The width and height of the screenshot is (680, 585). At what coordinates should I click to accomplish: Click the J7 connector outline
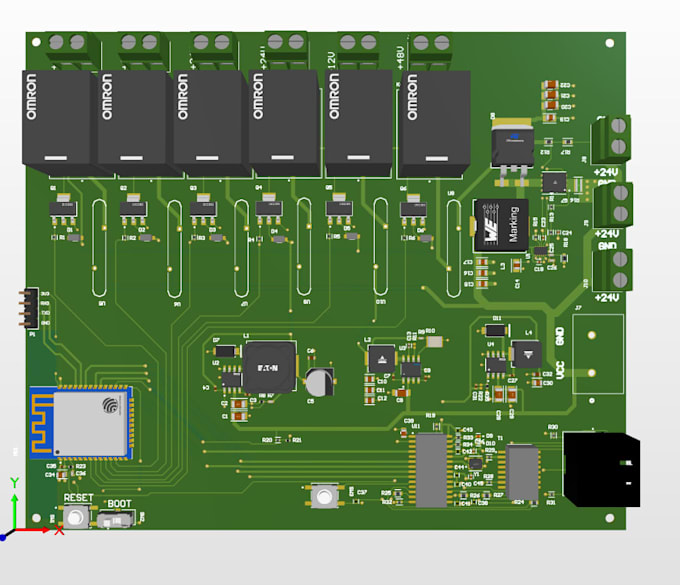[598, 354]
